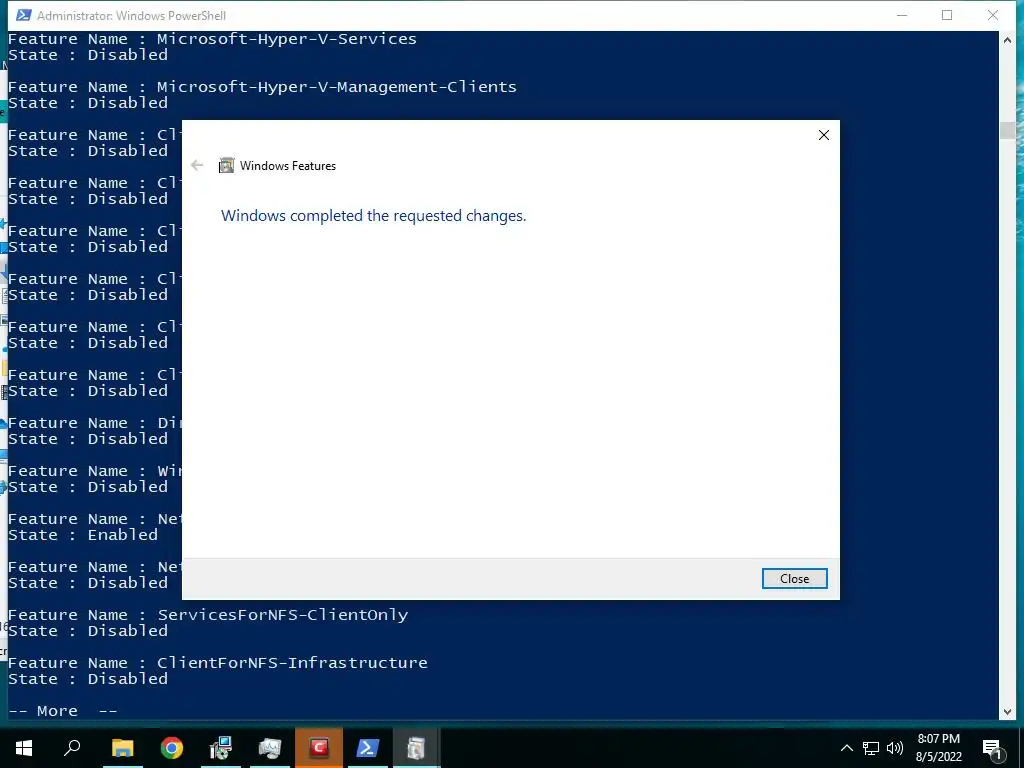
Task: Open Google Chrome from the taskbar
Action: [172, 748]
